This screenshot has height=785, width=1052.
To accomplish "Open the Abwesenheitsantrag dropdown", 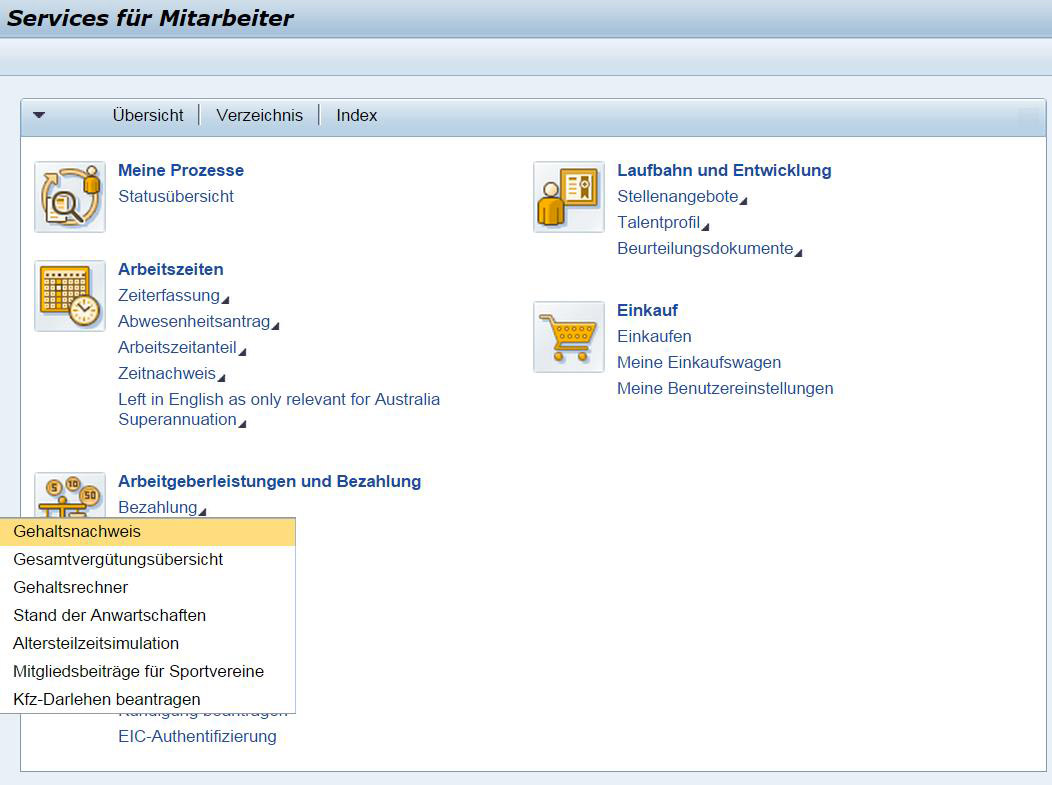I will tap(197, 322).
